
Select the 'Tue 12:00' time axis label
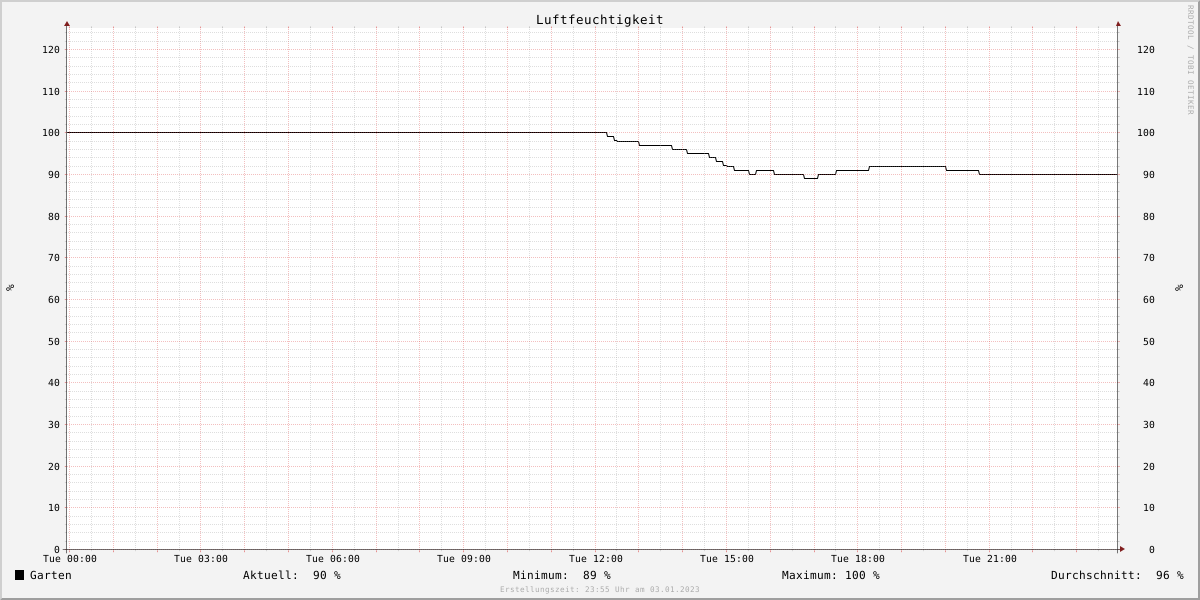pos(596,559)
